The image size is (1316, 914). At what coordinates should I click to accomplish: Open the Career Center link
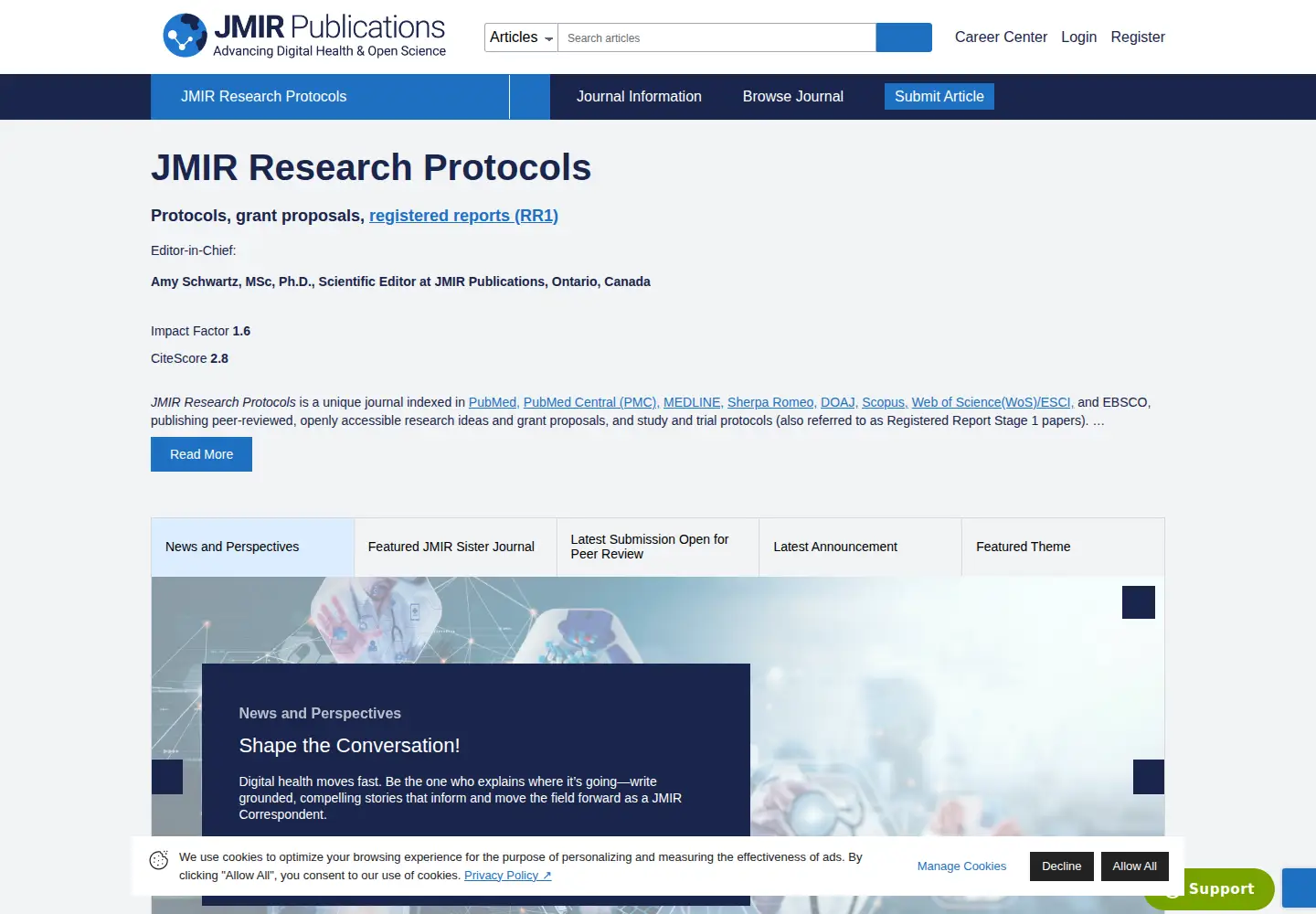pyautogui.click(x=1001, y=37)
